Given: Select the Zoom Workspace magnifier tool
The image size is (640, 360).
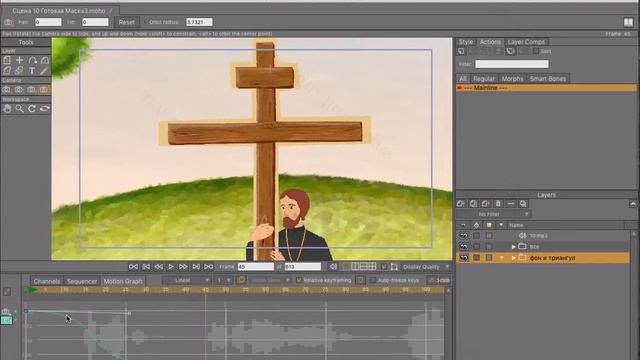Looking at the screenshot, I should click(19, 109).
